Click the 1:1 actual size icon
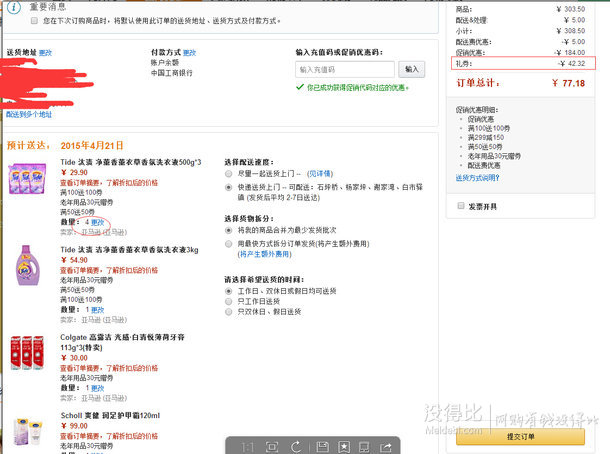This screenshot has width=610, height=454. pyautogui.click(x=248, y=445)
